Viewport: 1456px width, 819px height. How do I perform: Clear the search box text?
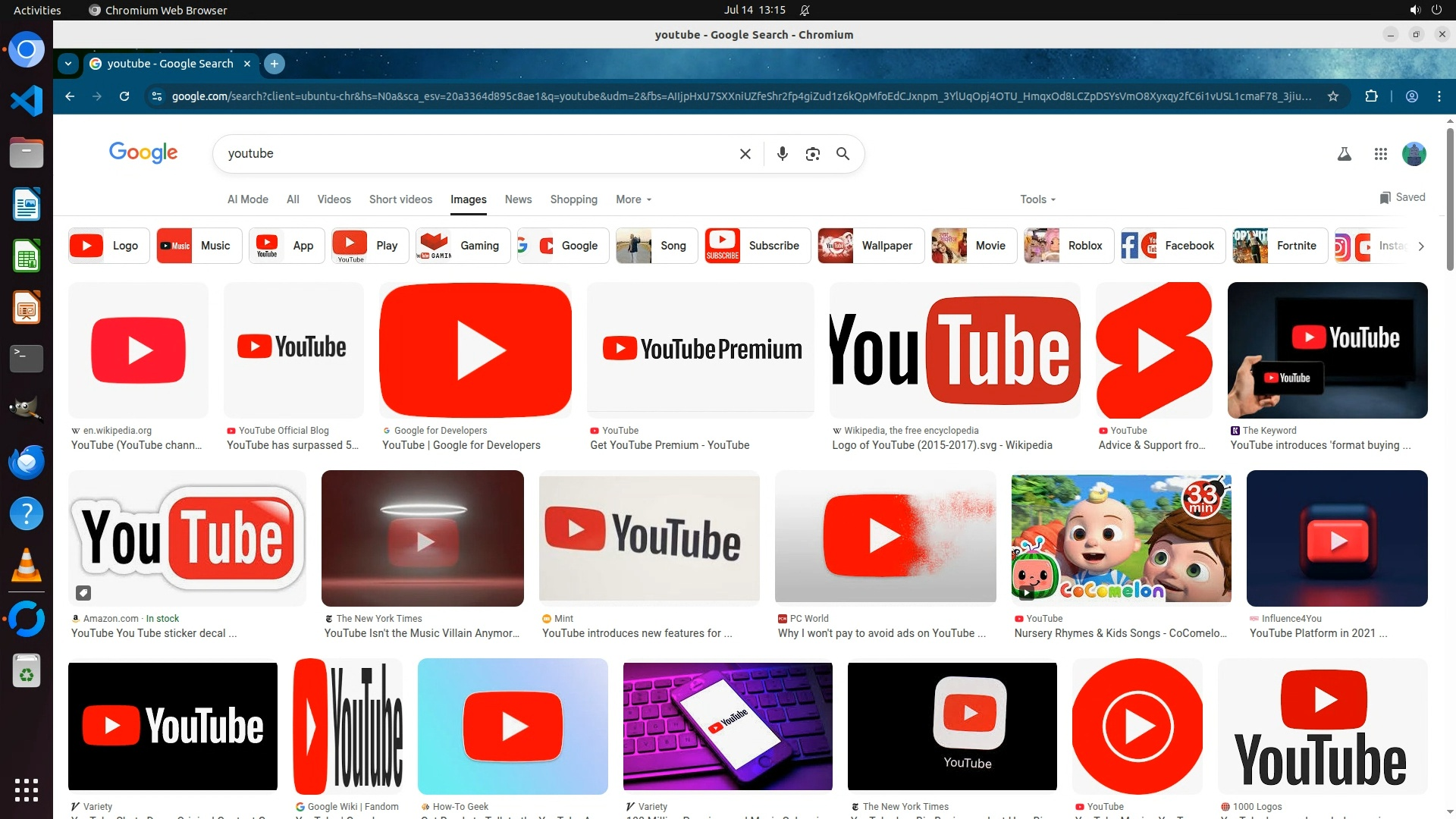pyautogui.click(x=745, y=154)
